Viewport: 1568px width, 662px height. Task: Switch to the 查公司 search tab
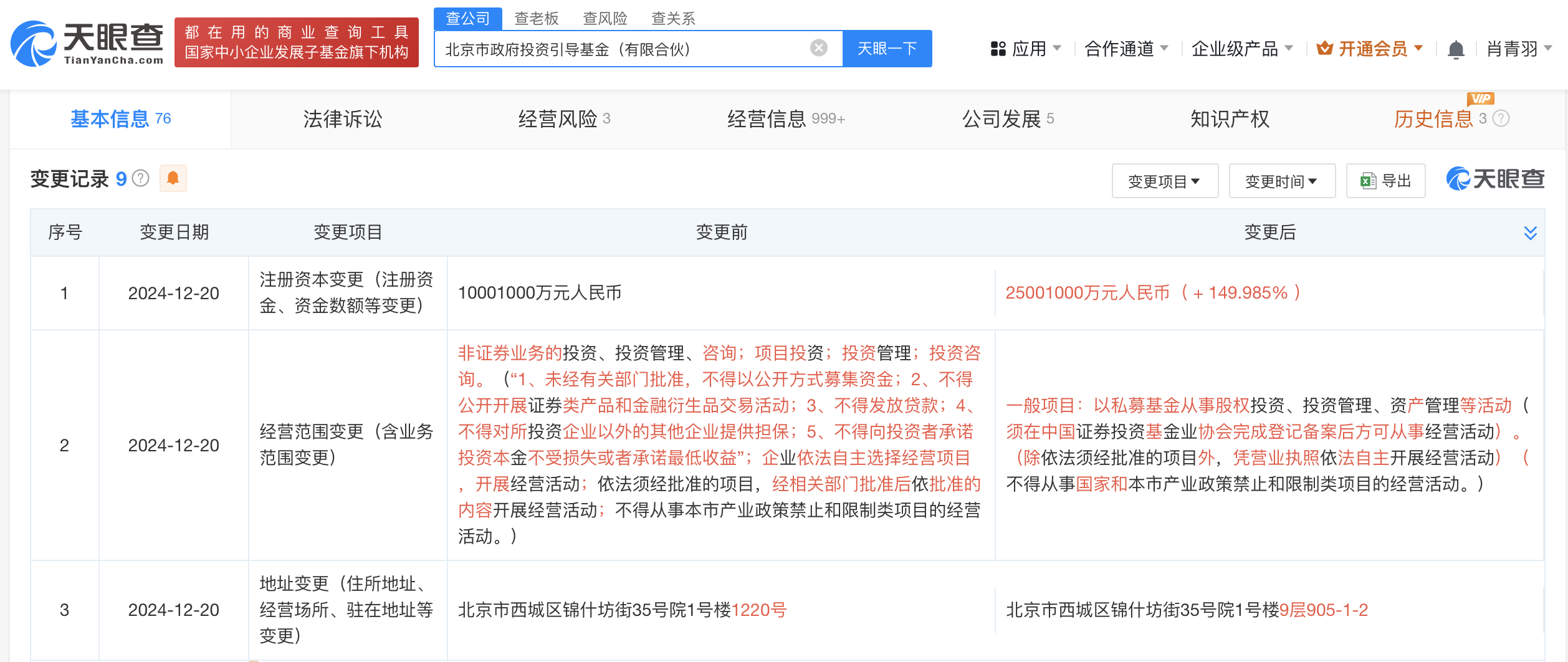[x=467, y=18]
